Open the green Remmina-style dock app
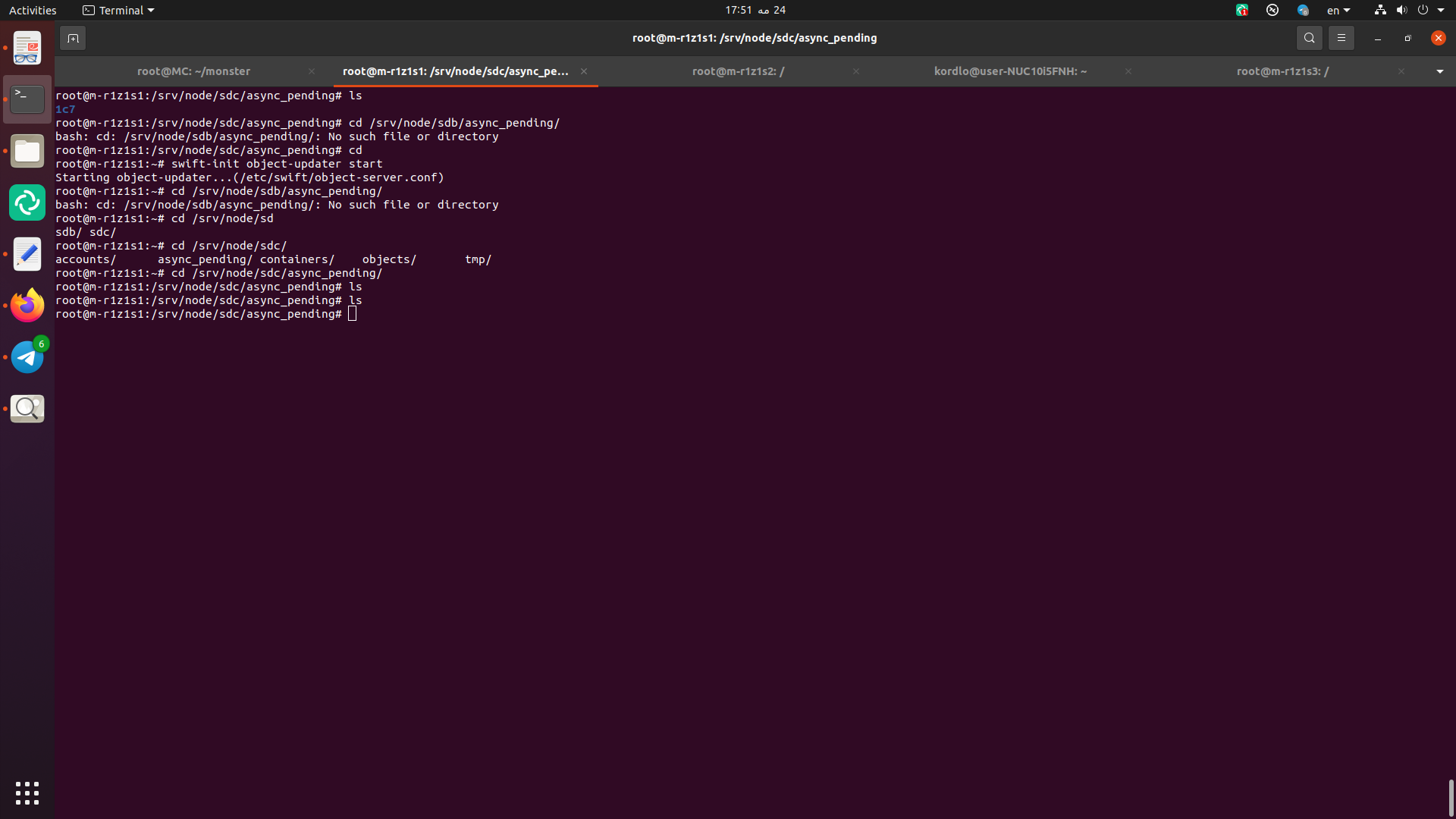The image size is (1456, 819). 27,202
